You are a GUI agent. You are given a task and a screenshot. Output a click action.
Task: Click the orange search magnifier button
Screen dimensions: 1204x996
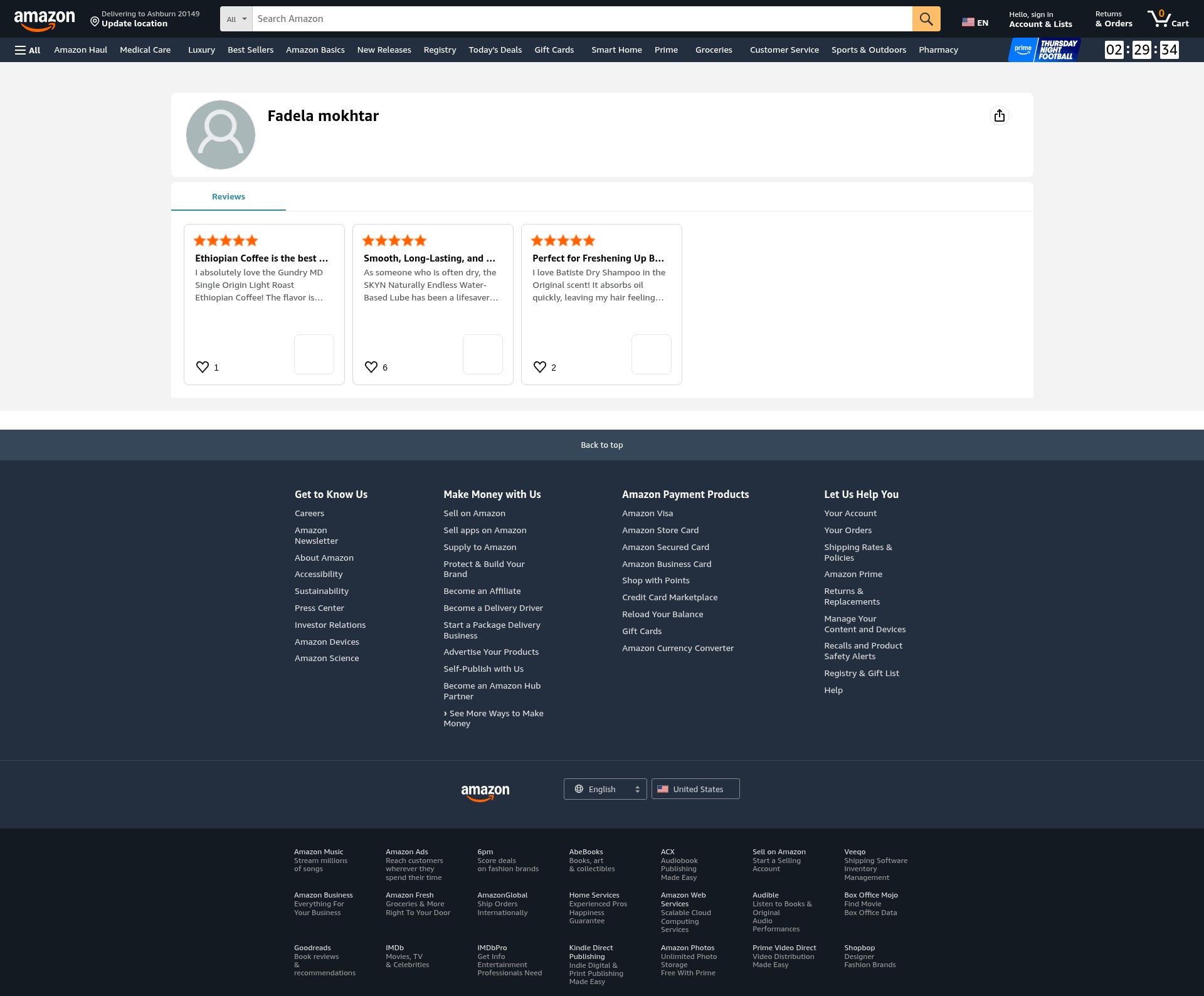pyautogui.click(x=926, y=19)
